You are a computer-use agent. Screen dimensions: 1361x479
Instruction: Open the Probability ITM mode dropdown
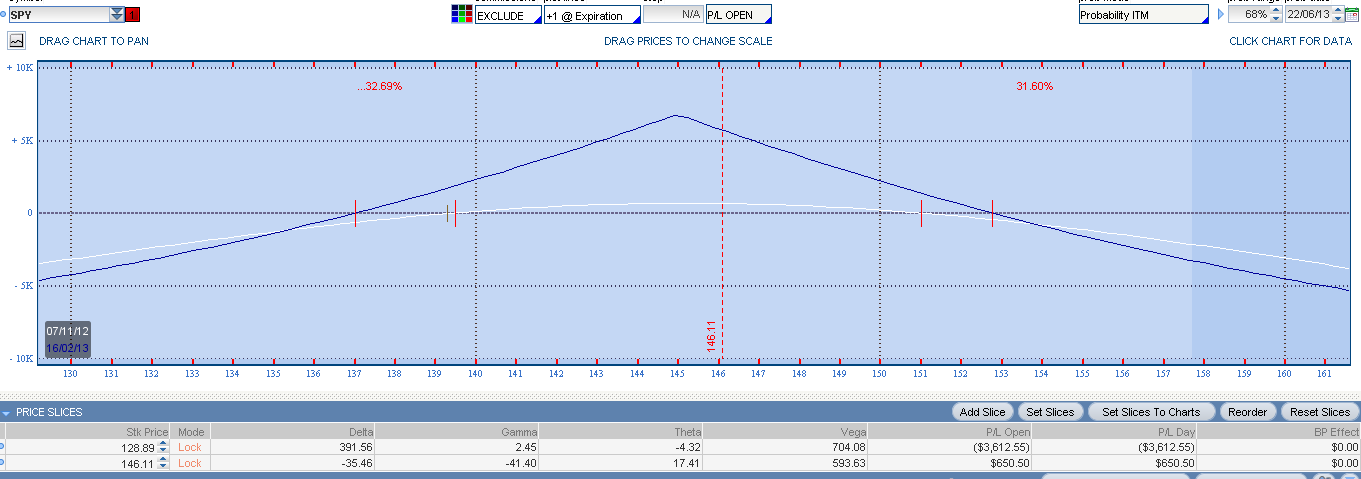(x=1144, y=15)
